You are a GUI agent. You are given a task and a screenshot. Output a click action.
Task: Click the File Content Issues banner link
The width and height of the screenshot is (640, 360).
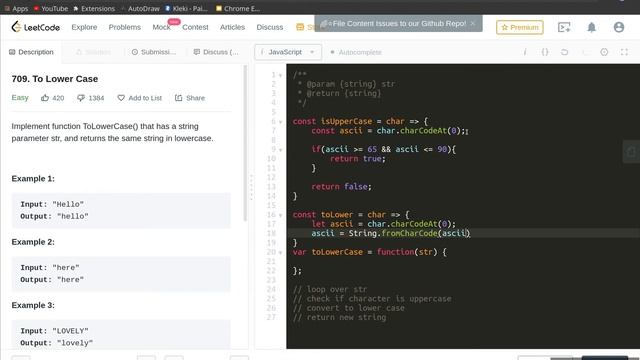tap(399, 23)
